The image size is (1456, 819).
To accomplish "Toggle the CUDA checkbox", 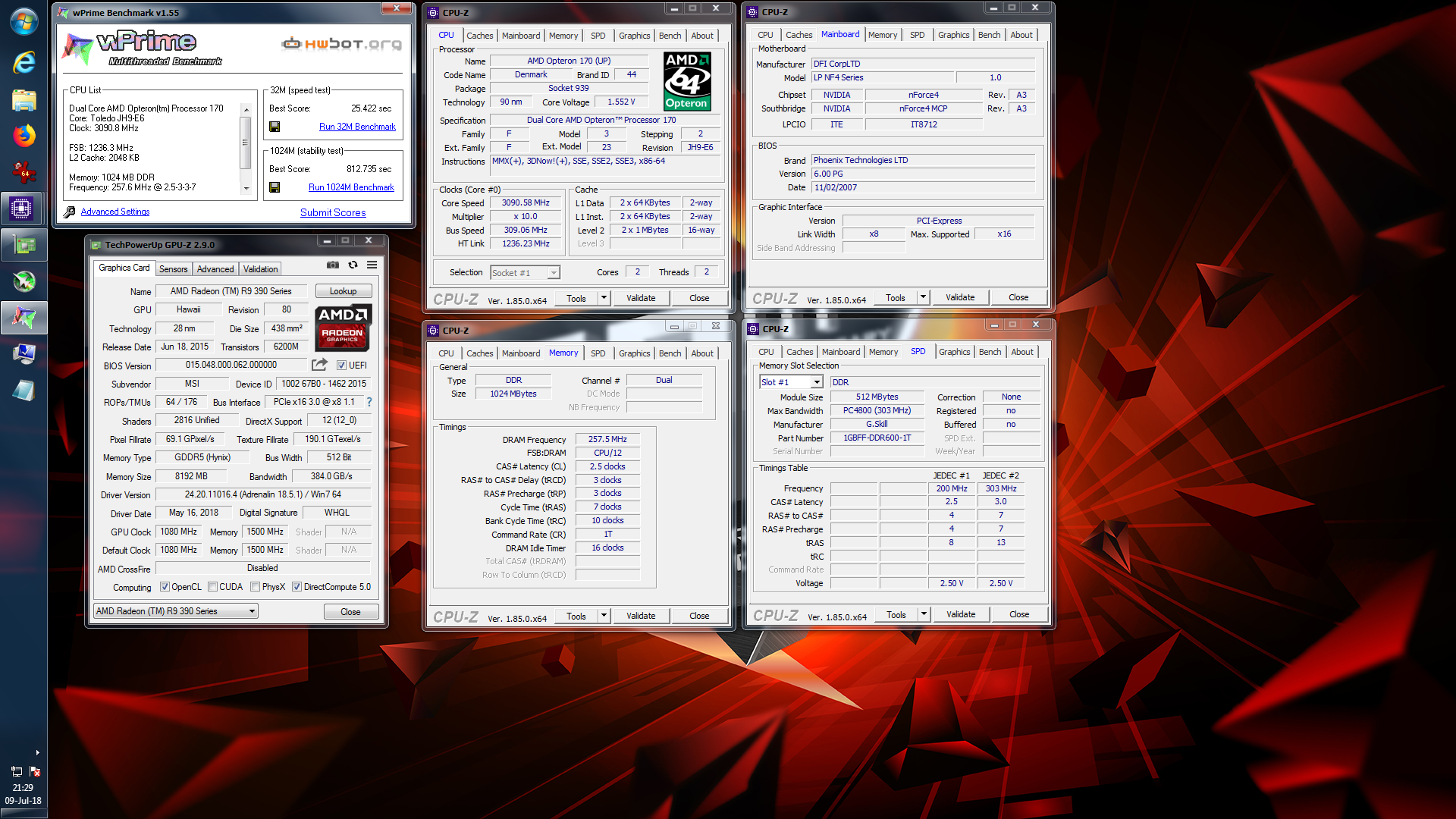I will [x=212, y=587].
